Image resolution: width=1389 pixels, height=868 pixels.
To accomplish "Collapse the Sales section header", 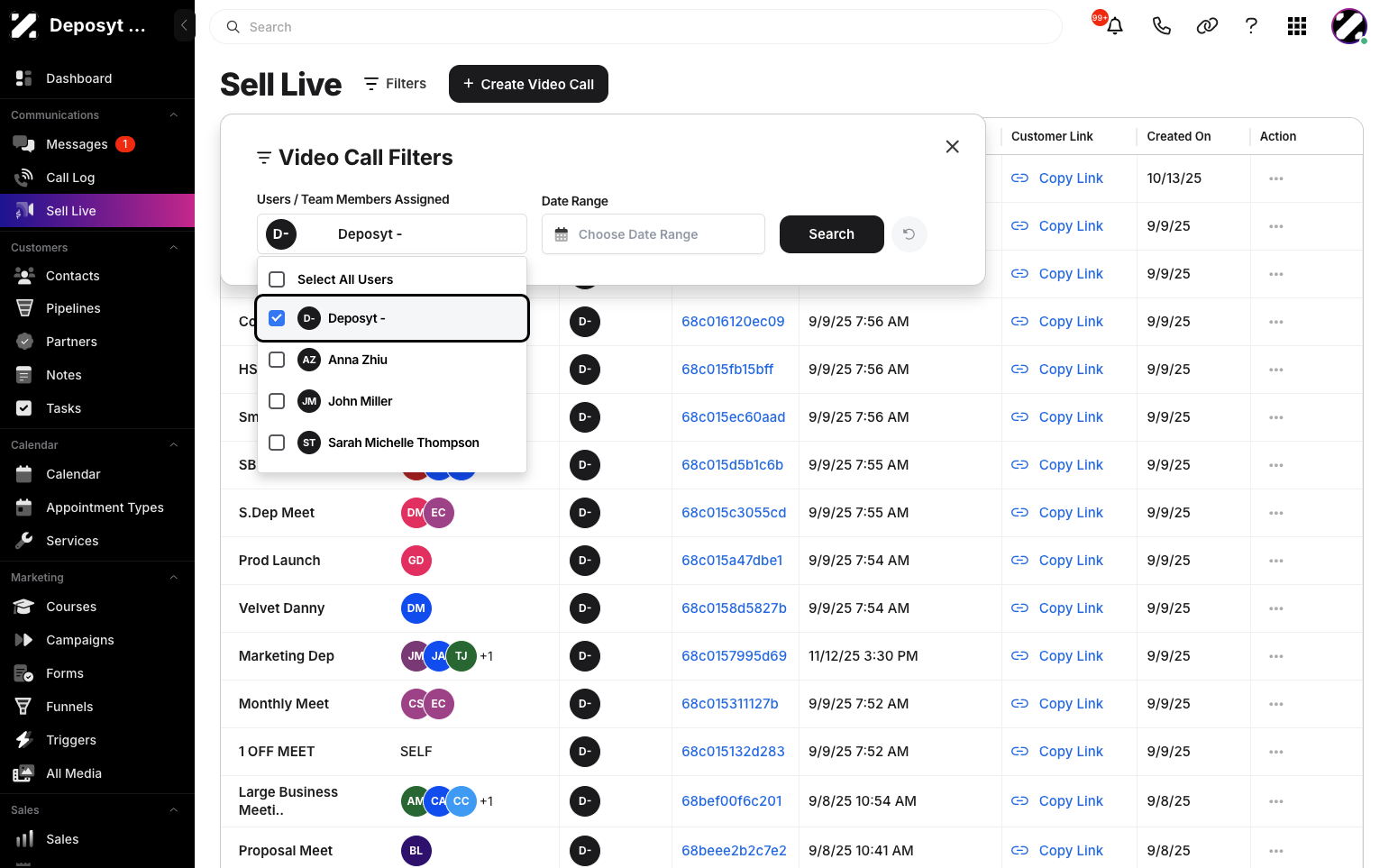I will (x=174, y=810).
